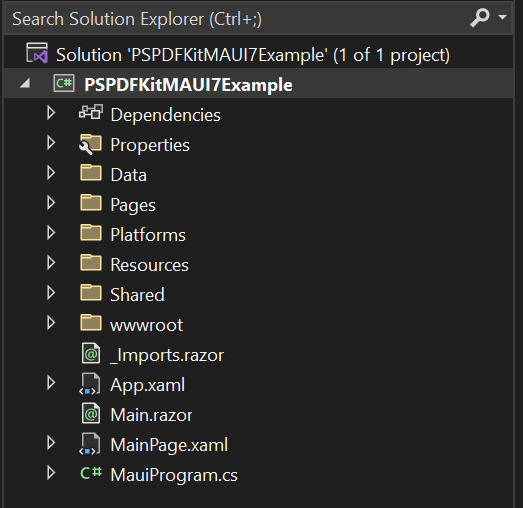Expand the Properties node
This screenshot has width=523, height=508.
[51, 143]
